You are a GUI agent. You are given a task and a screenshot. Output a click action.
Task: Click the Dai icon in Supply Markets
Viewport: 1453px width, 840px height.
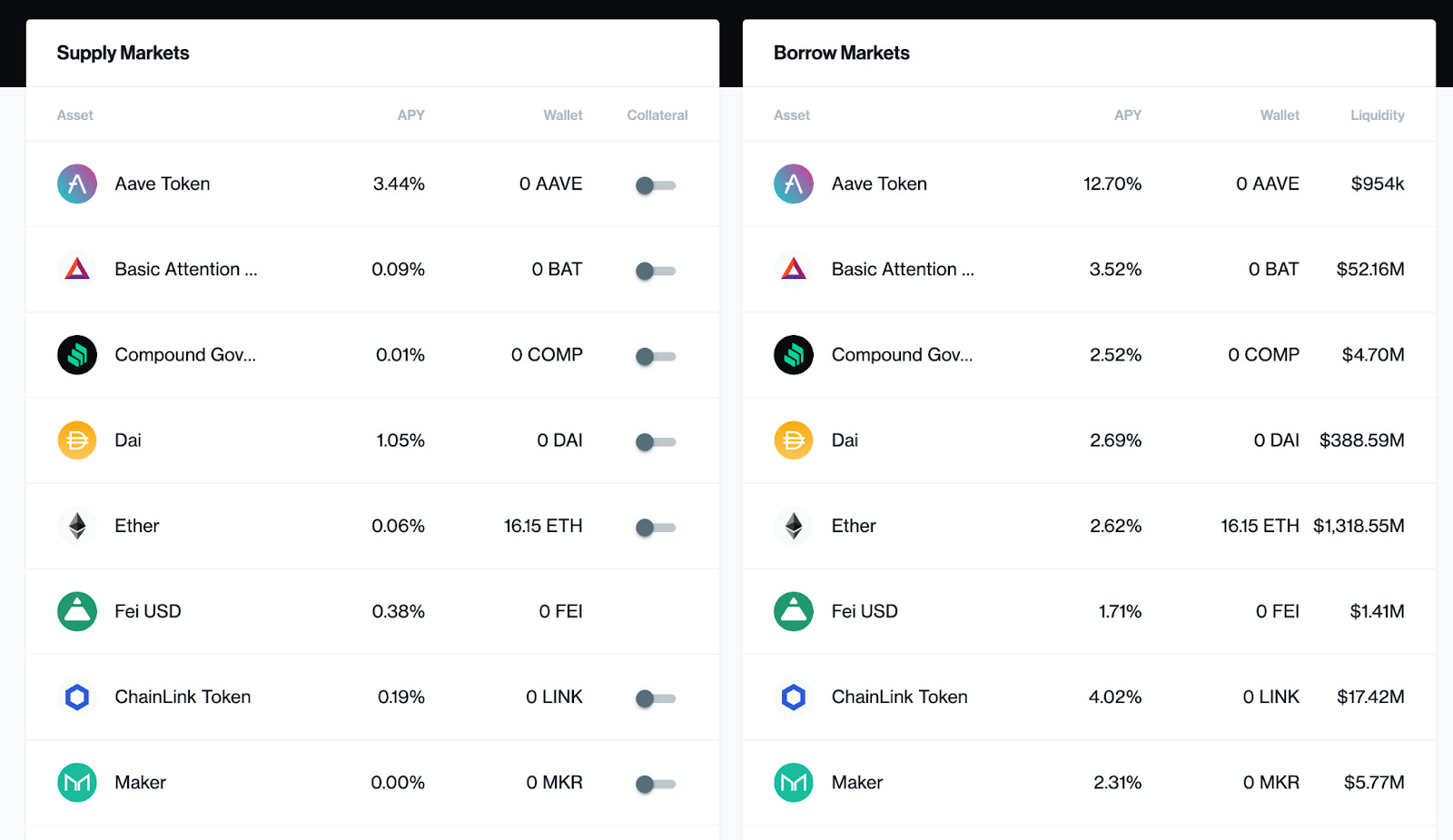tap(76, 440)
